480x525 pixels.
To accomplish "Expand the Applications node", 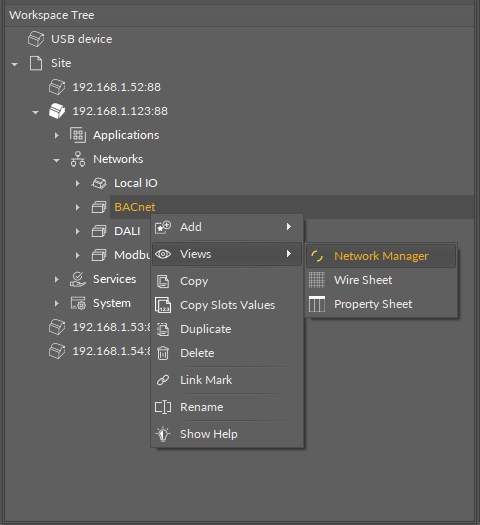I will click(57, 135).
